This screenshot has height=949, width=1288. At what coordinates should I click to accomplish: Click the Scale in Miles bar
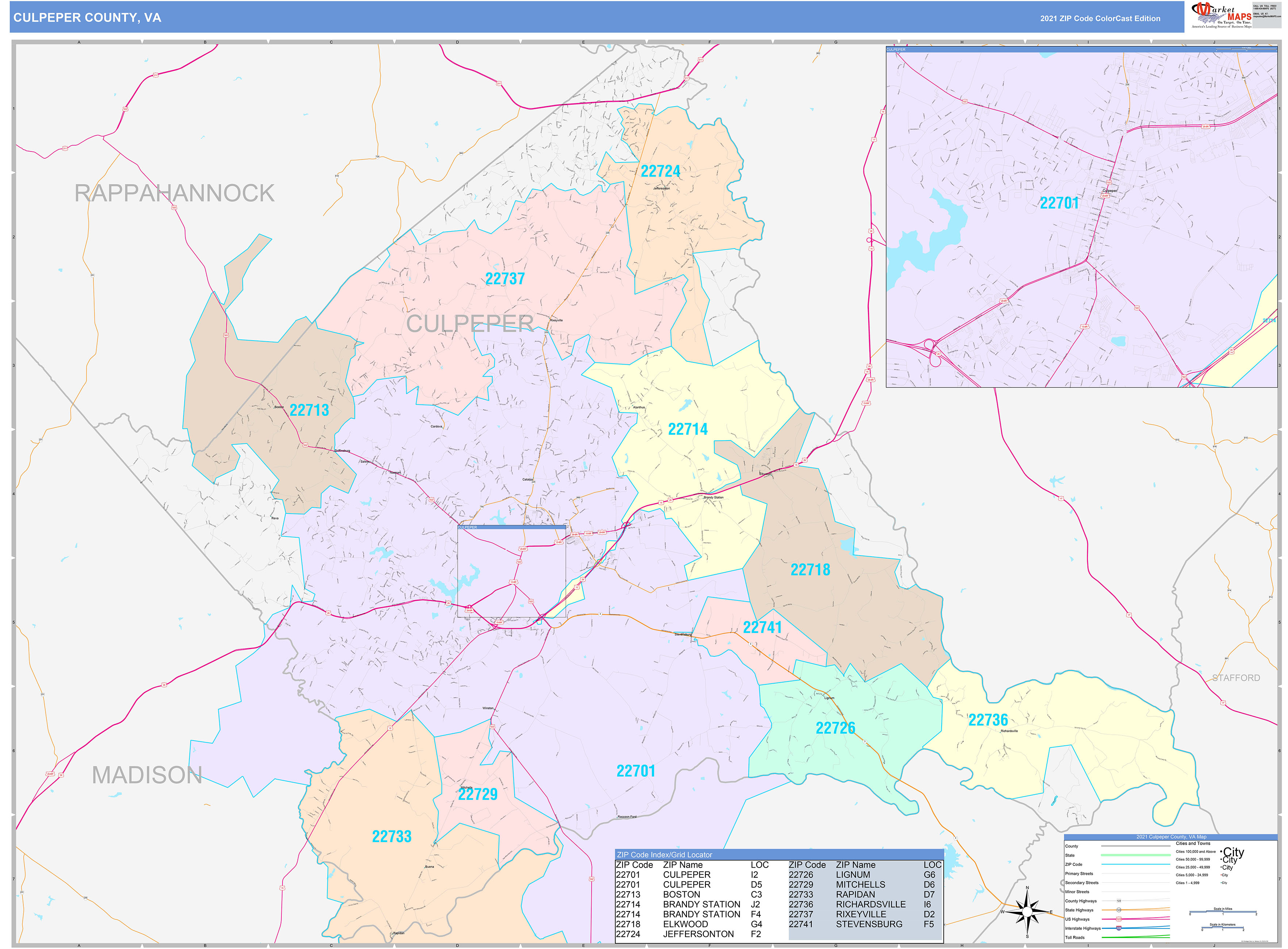coord(1223,912)
